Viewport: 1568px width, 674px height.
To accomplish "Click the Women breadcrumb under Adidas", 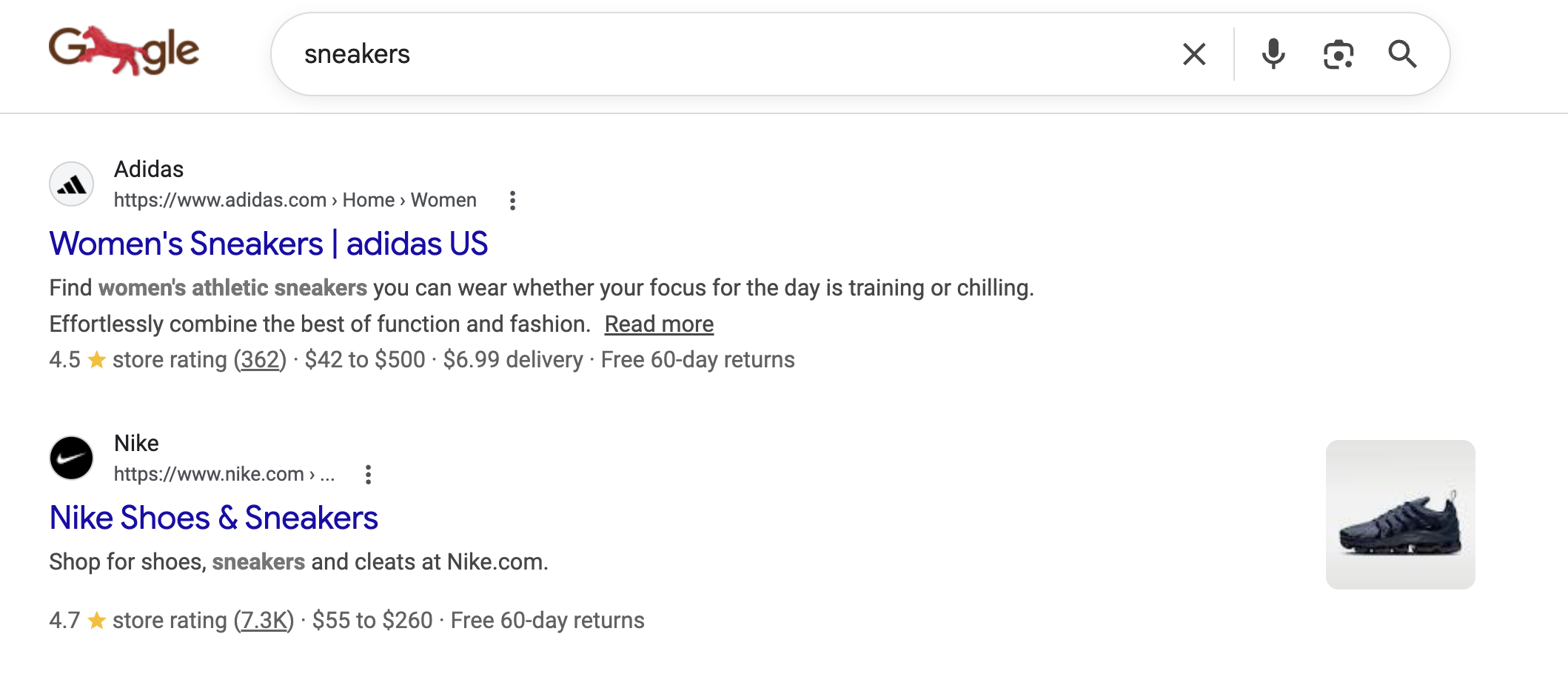I will point(443,199).
